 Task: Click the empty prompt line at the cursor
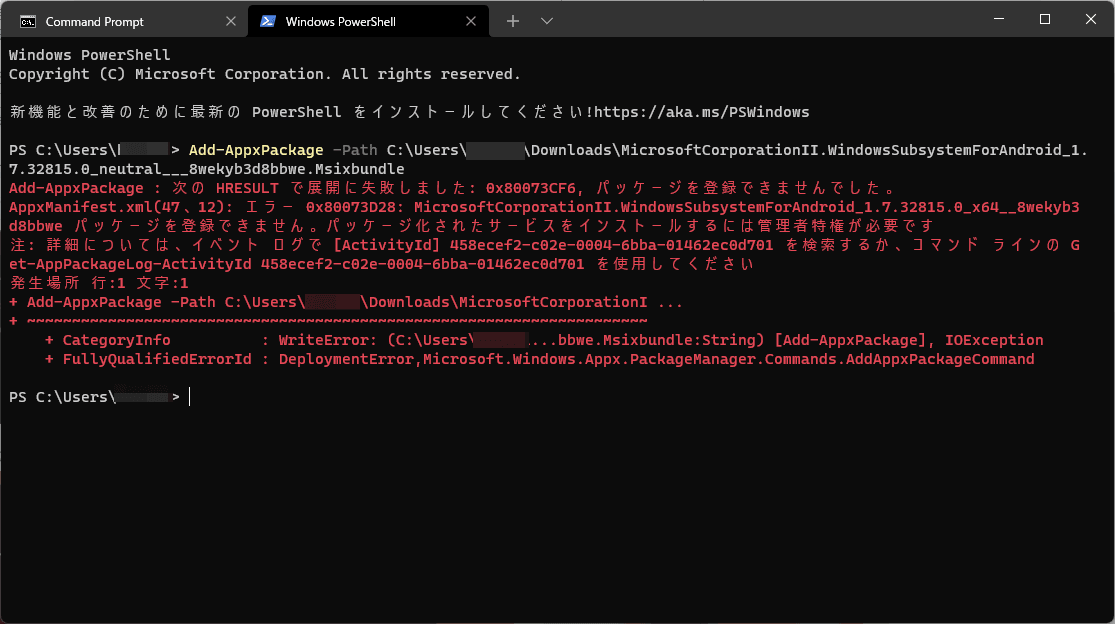(x=190, y=397)
